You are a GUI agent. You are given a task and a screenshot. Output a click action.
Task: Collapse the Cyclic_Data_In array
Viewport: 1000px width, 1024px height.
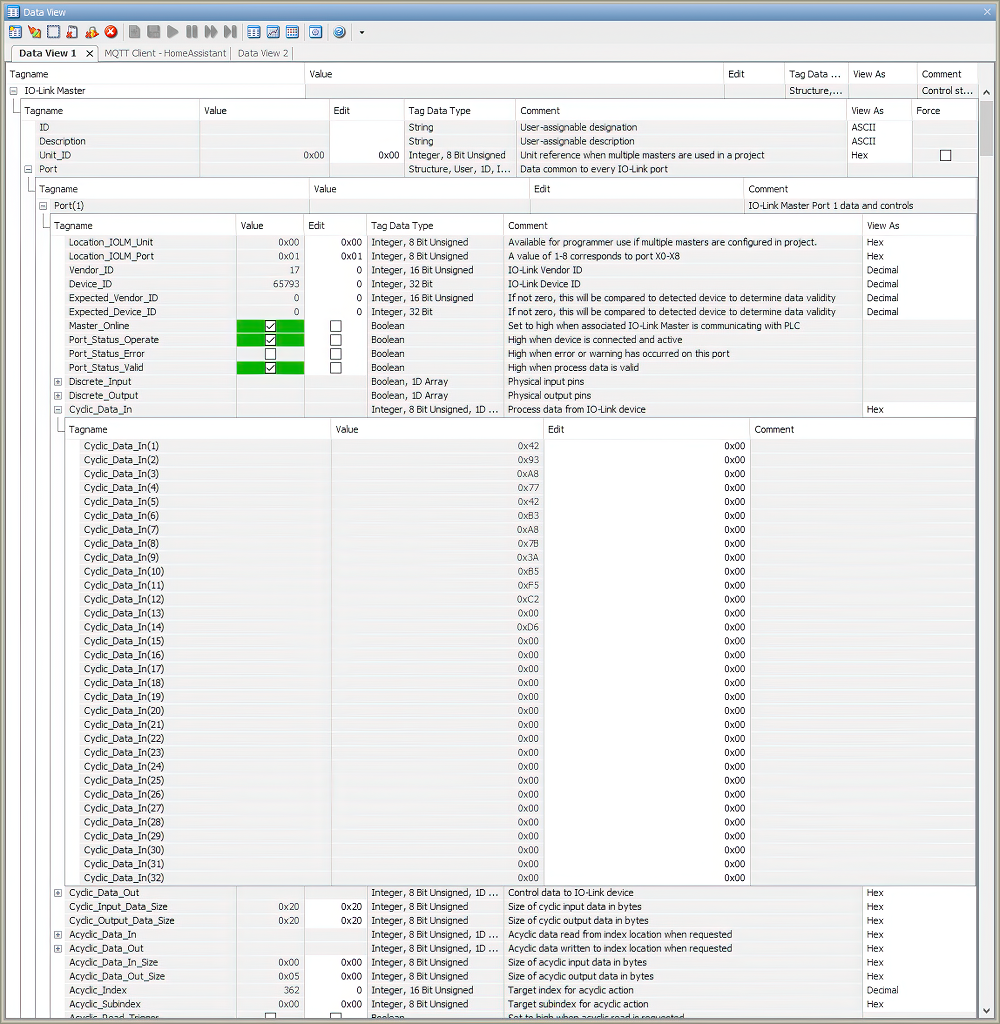point(58,410)
